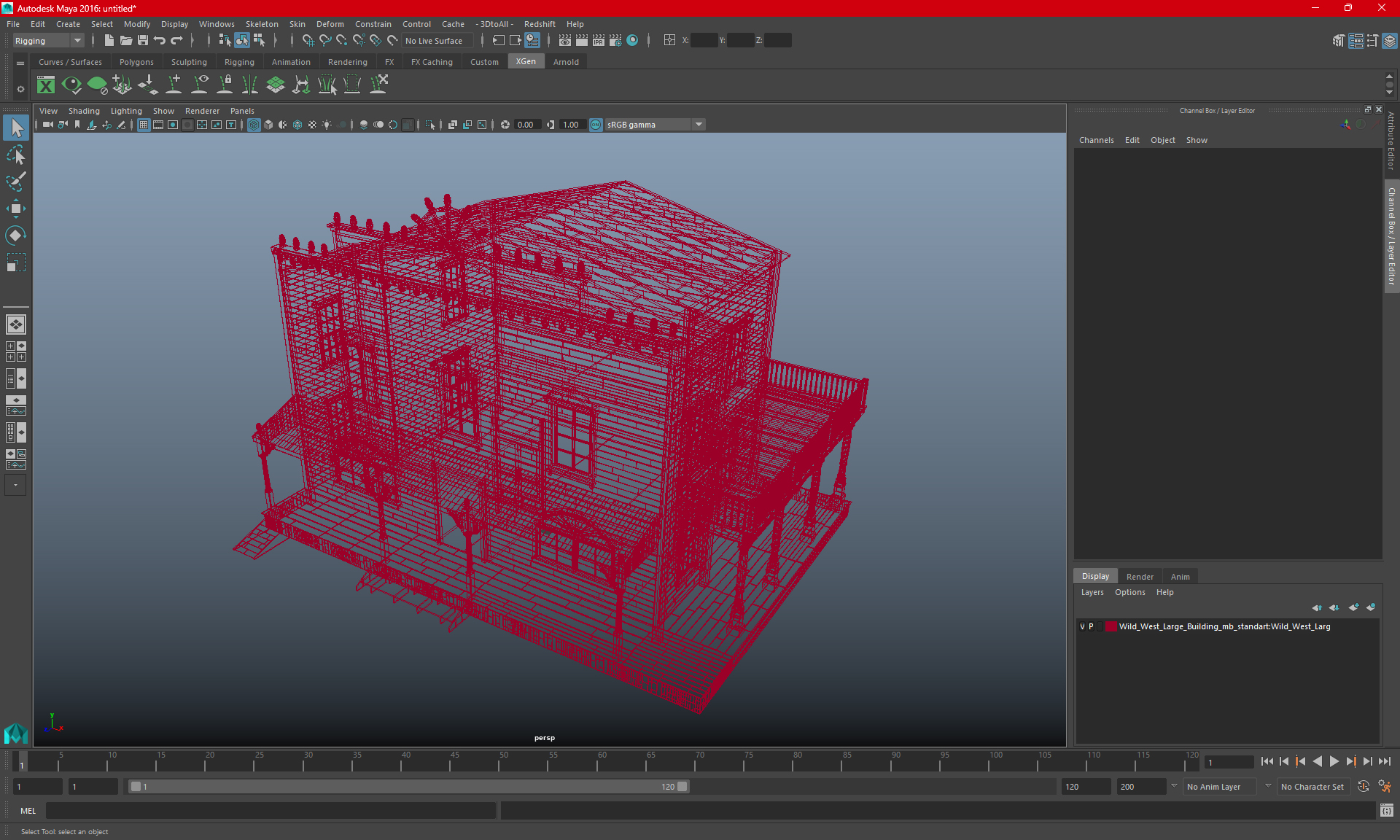Click the MEL command language label

click(28, 810)
